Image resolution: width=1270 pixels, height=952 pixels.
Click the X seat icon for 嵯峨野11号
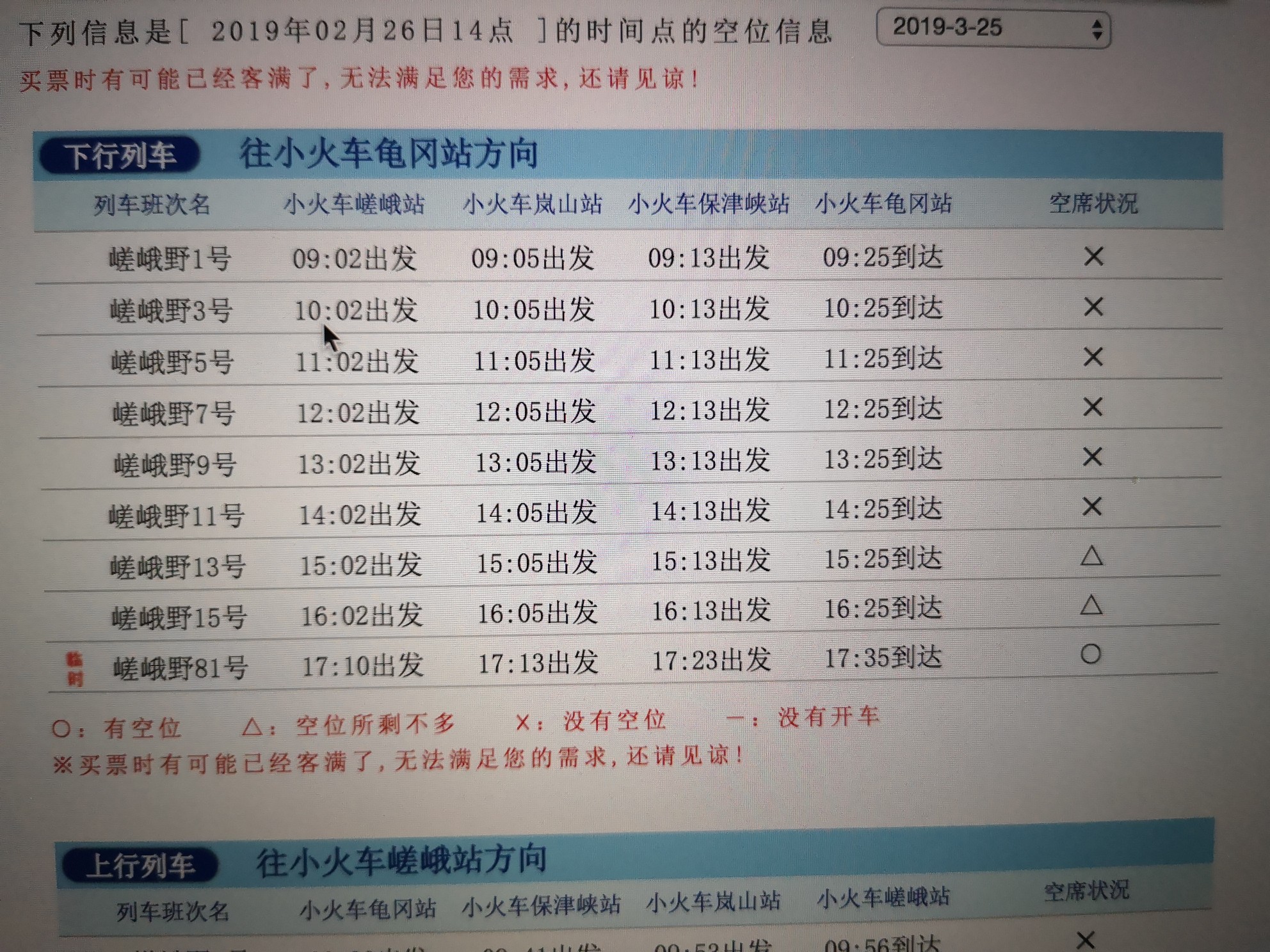pos(1092,506)
